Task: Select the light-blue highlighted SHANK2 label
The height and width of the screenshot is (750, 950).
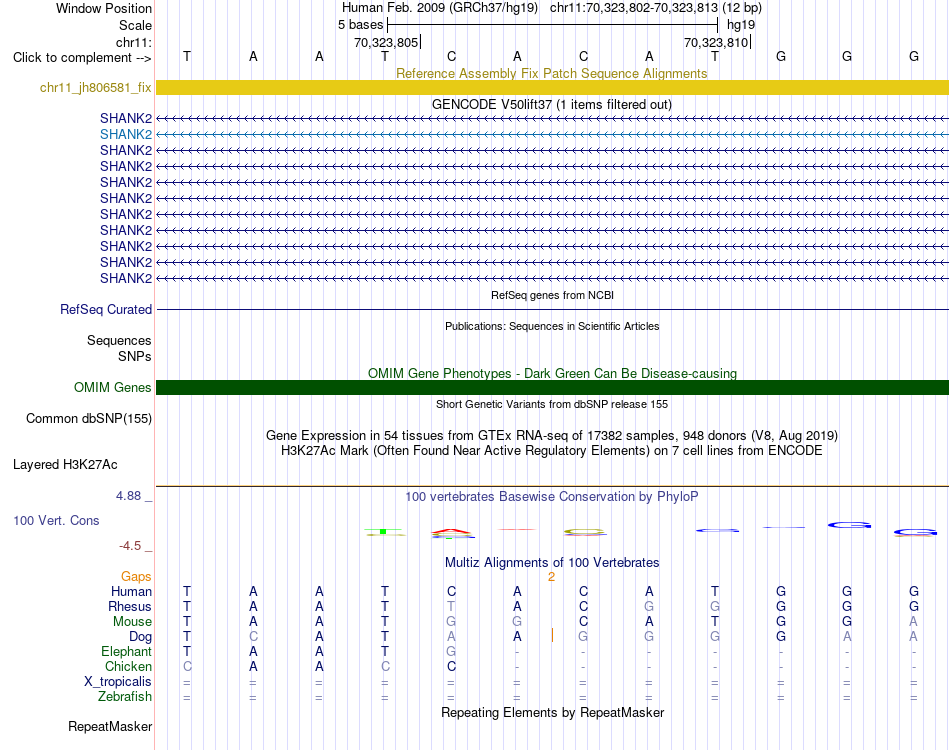Action: point(126,134)
